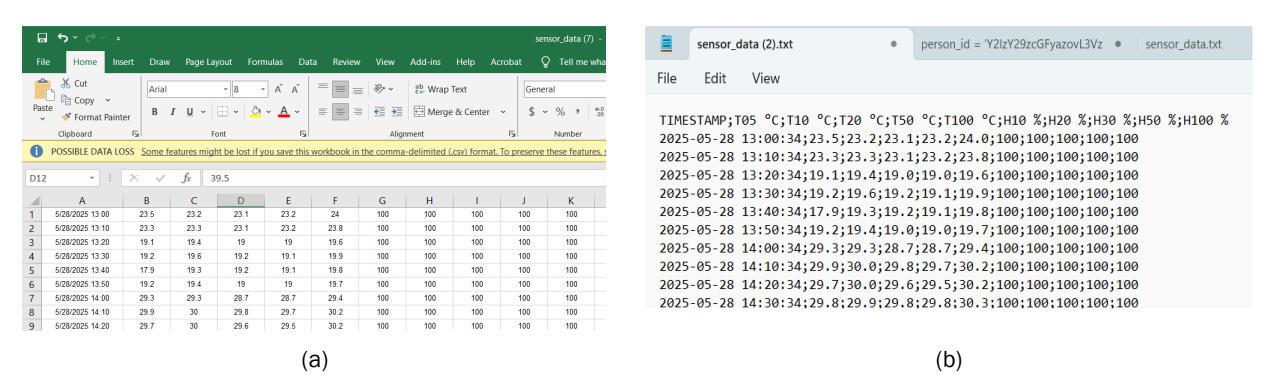
Task: Switch to the Draw ribbon tab
Action: (x=160, y=62)
